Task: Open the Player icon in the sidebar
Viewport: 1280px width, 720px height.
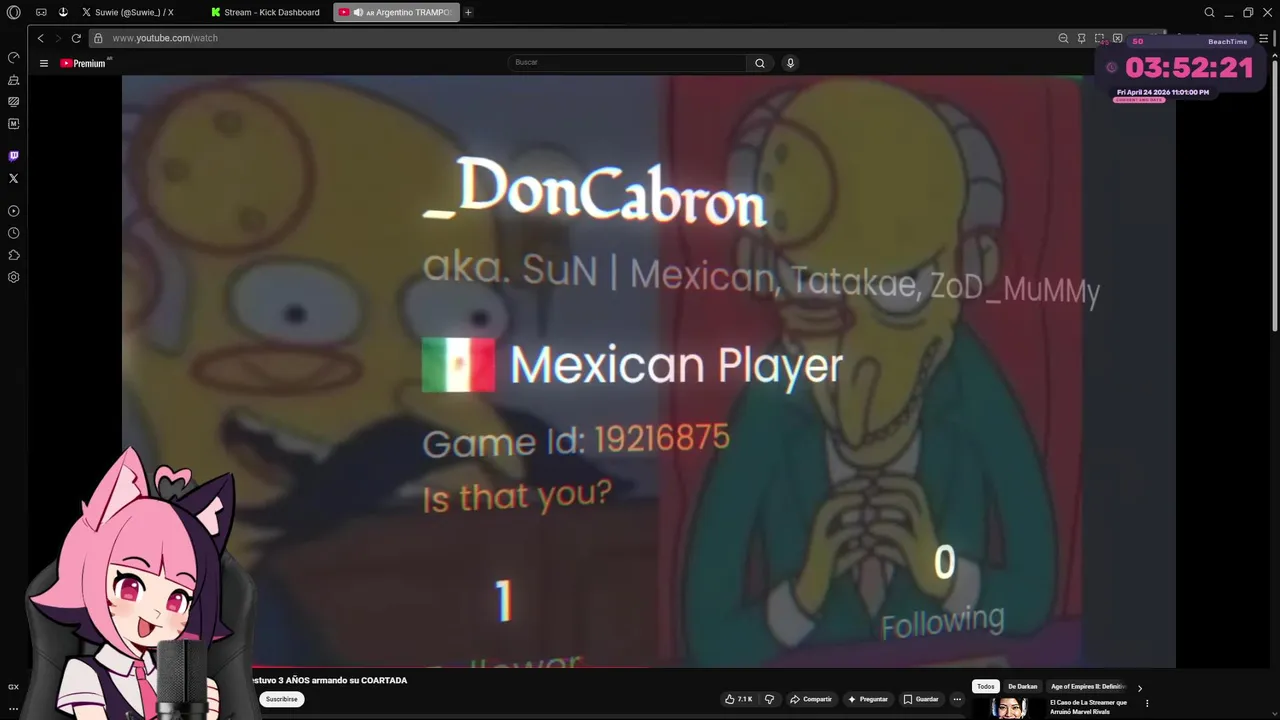Action: (x=13, y=211)
